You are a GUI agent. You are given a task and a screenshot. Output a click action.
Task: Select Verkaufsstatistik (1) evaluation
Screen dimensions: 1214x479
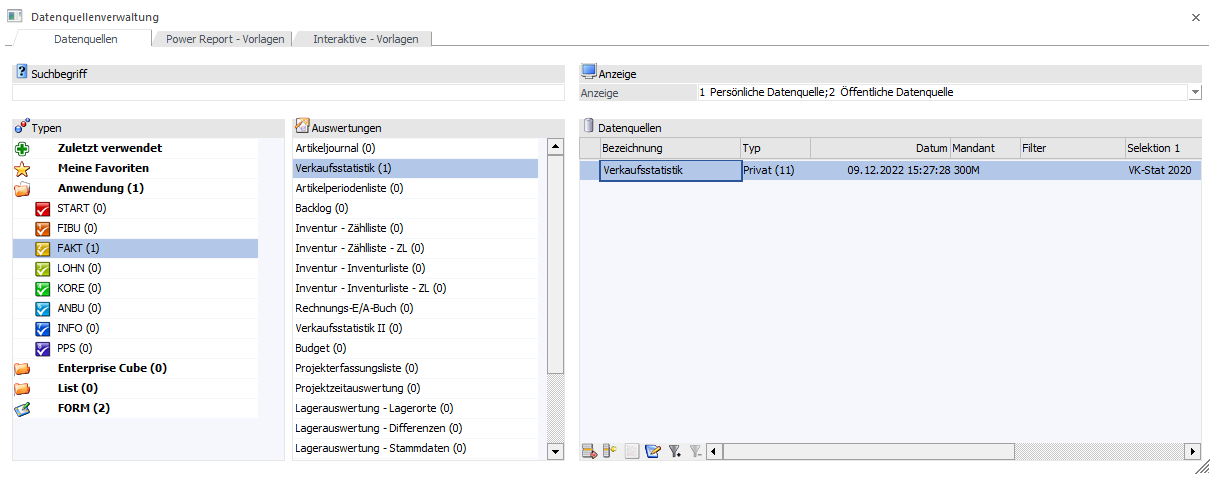point(415,168)
